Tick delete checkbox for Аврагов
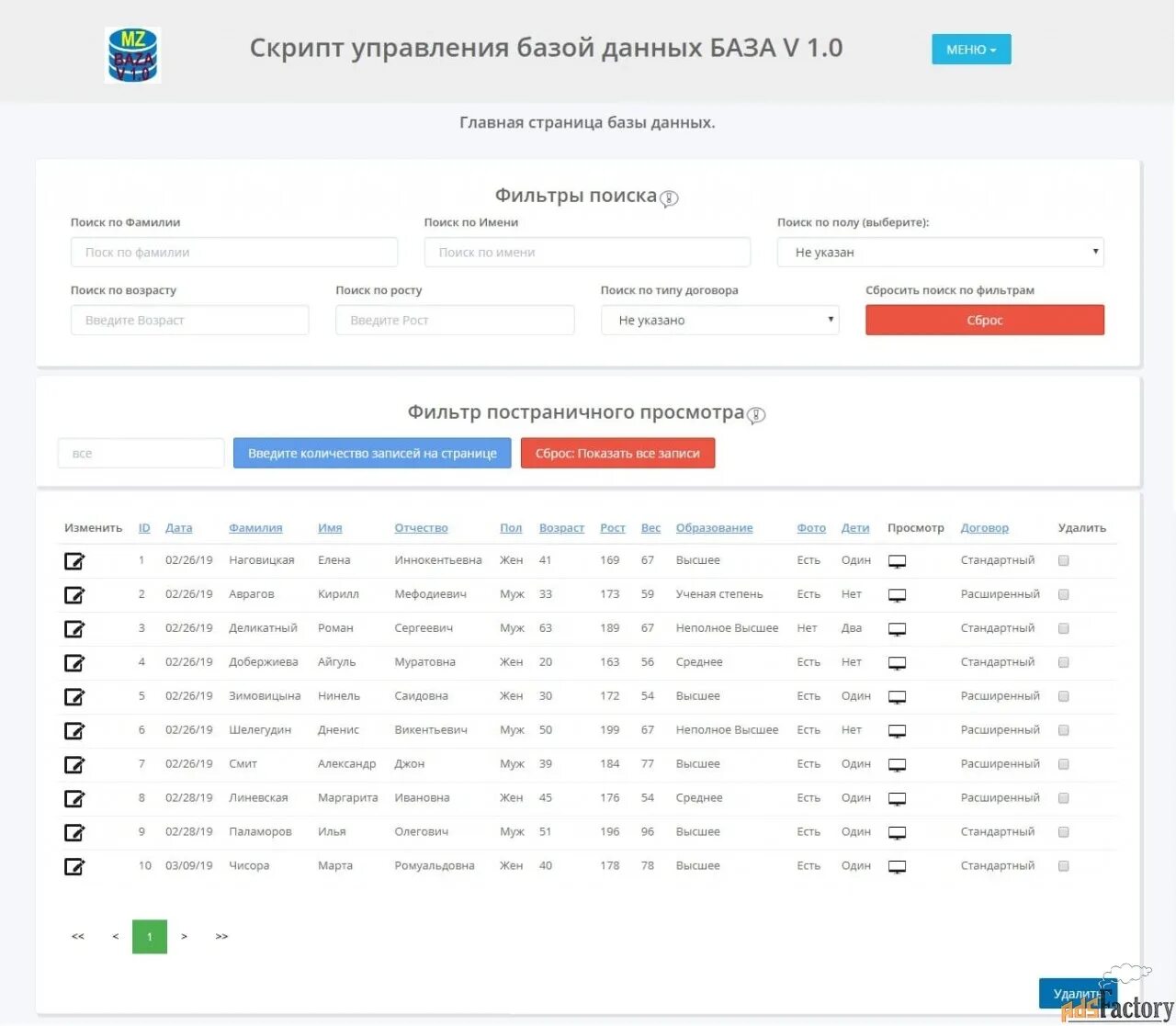 1064,595
